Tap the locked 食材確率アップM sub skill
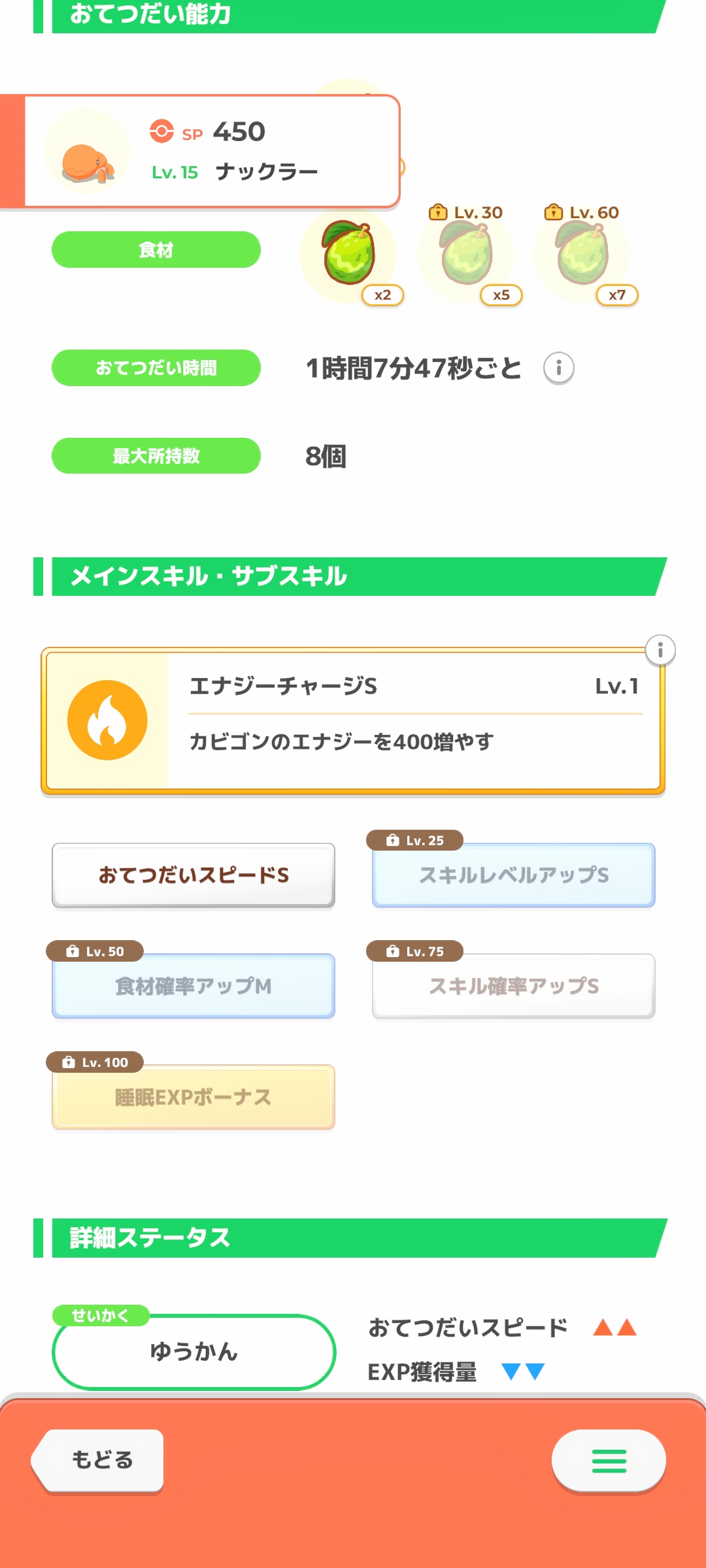 pyautogui.click(x=193, y=986)
